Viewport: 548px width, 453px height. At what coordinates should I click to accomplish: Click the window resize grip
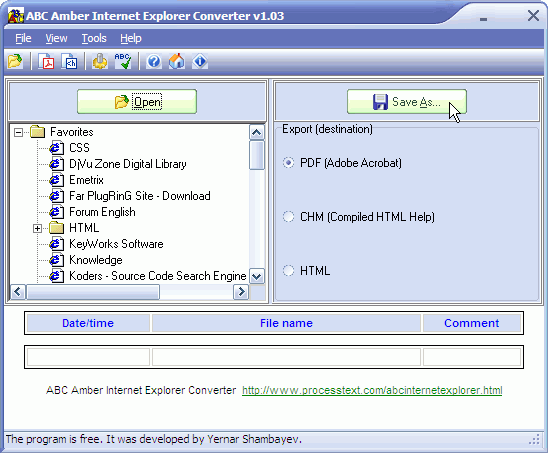pos(535,440)
